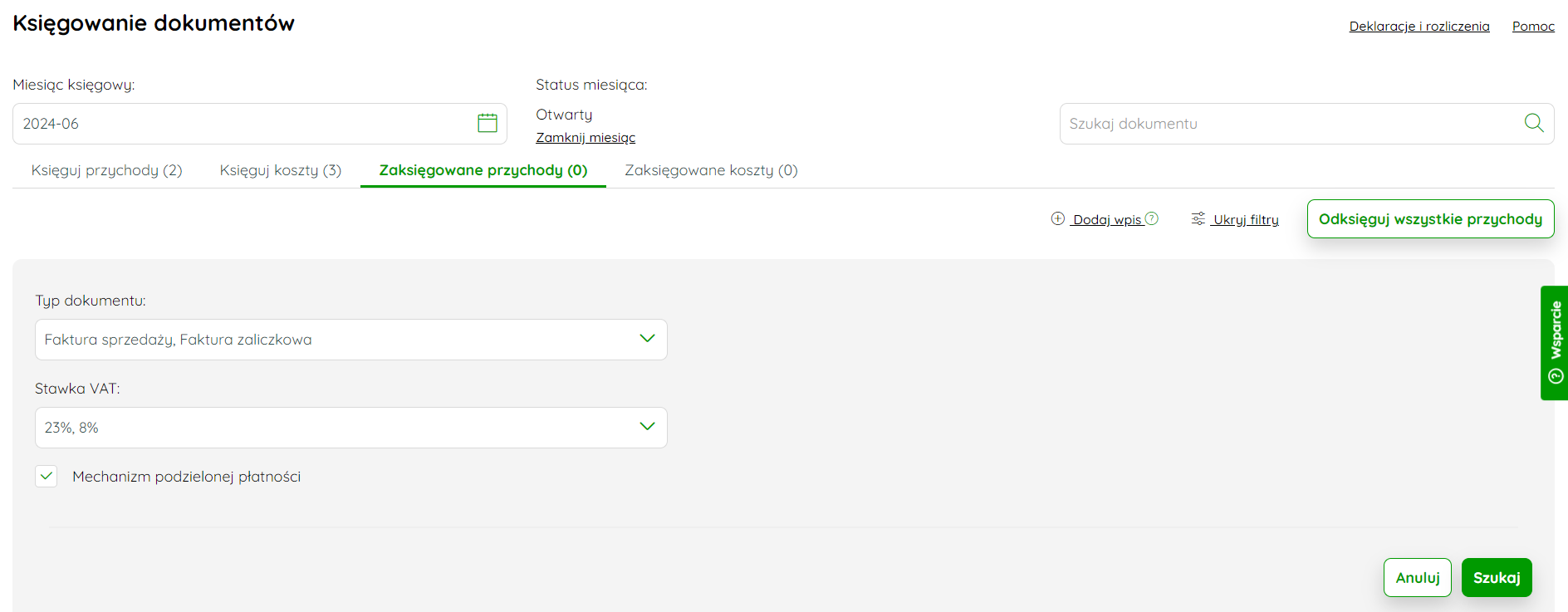Viewport: 1568px width, 612px height.
Task: Select the Zaksięgowane przychody (0) tab
Action: 483,170
